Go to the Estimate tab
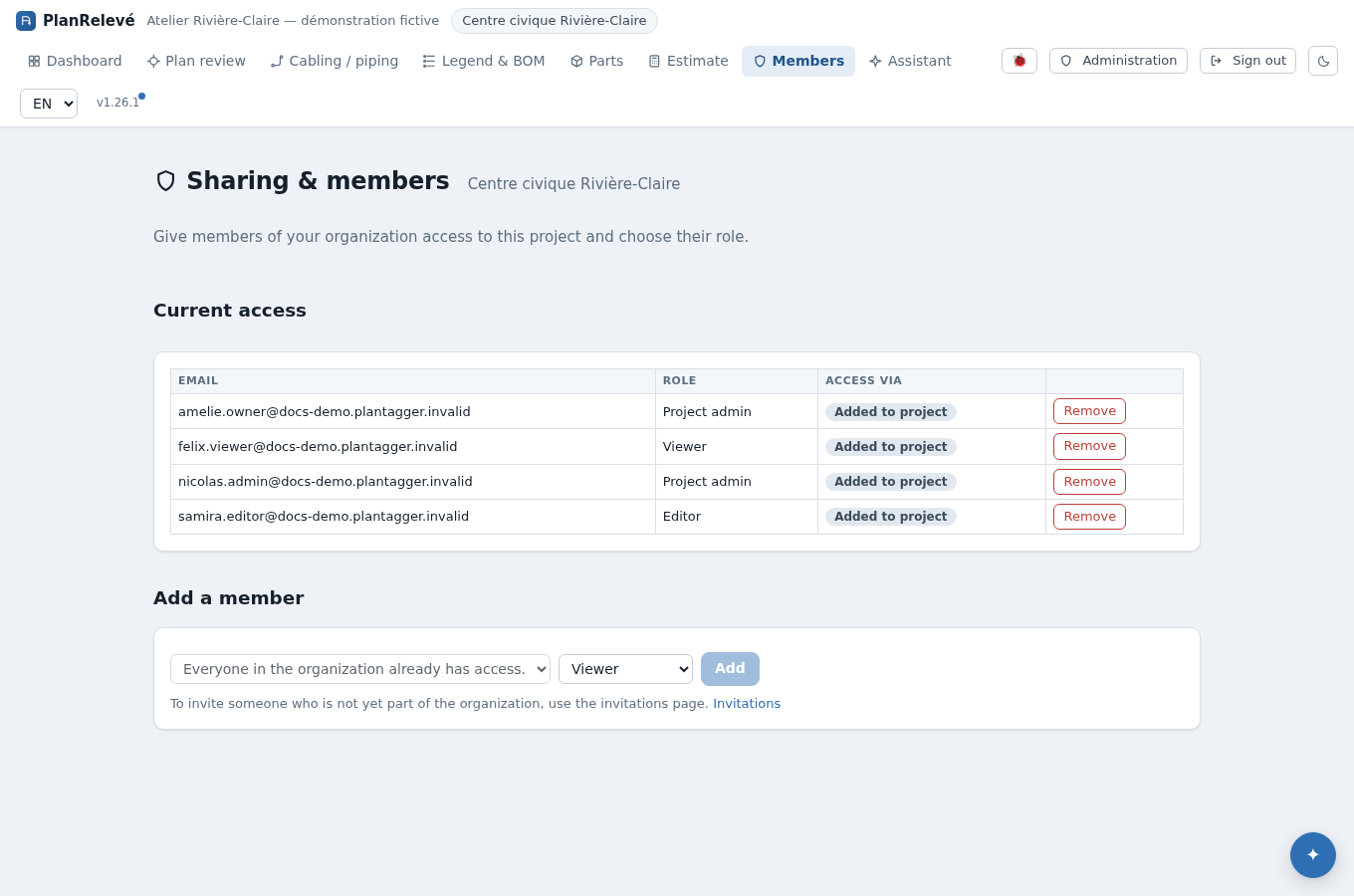 pos(688,61)
